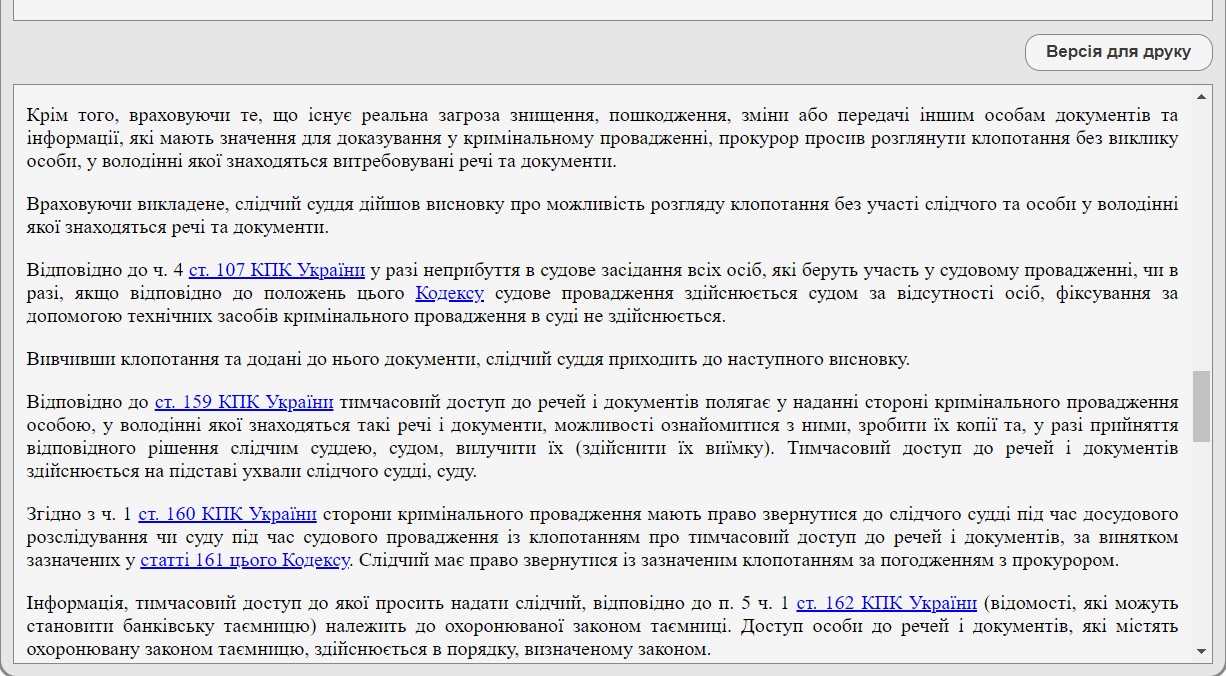Image resolution: width=1226 pixels, height=676 pixels.
Task: Open the 'ст. 159 КПК України' link
Action: click(x=243, y=402)
